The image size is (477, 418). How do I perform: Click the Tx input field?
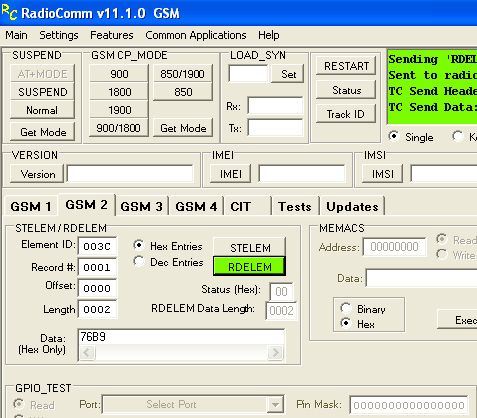click(275, 128)
